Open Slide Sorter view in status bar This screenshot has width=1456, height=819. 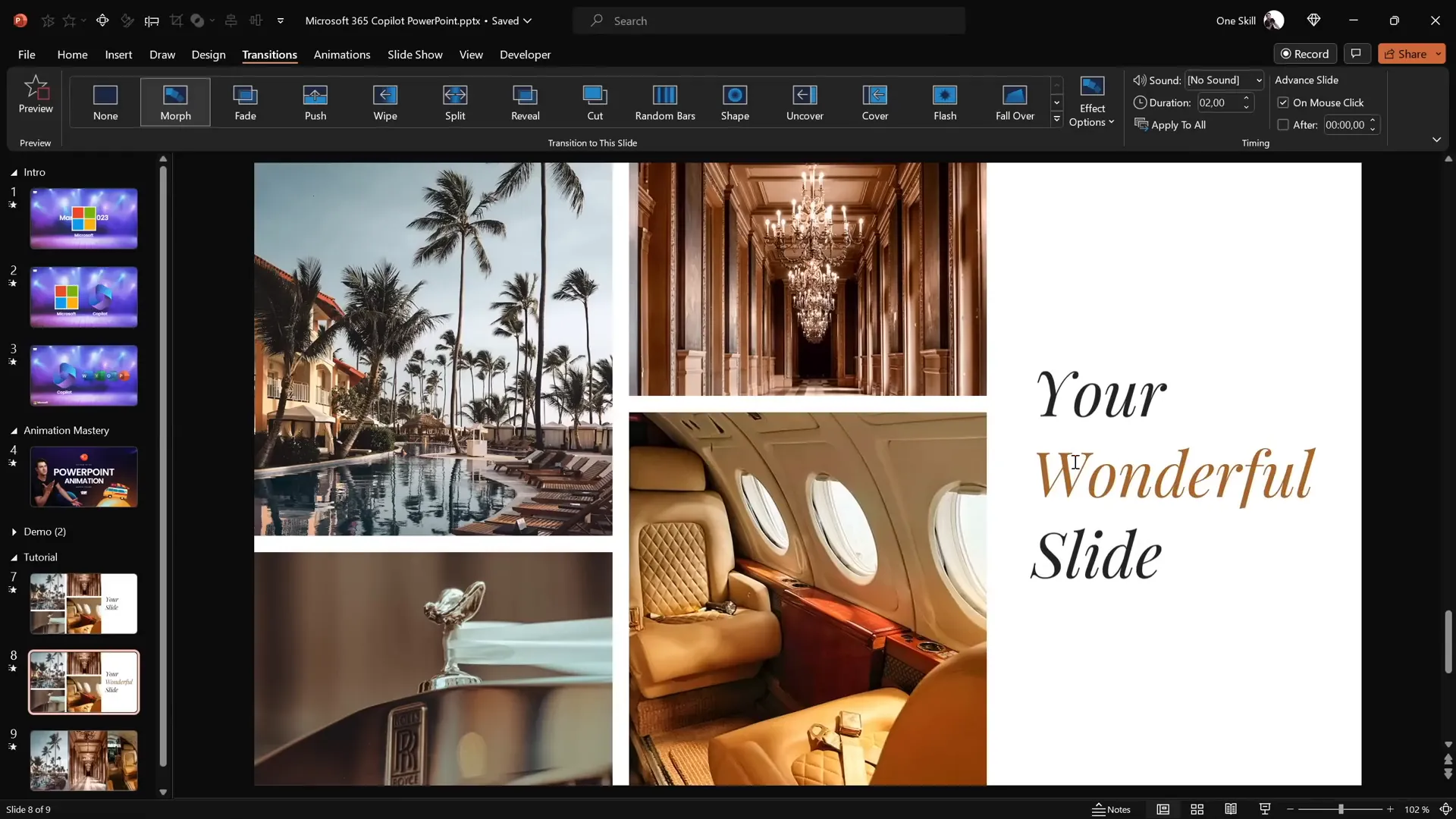point(1197,809)
